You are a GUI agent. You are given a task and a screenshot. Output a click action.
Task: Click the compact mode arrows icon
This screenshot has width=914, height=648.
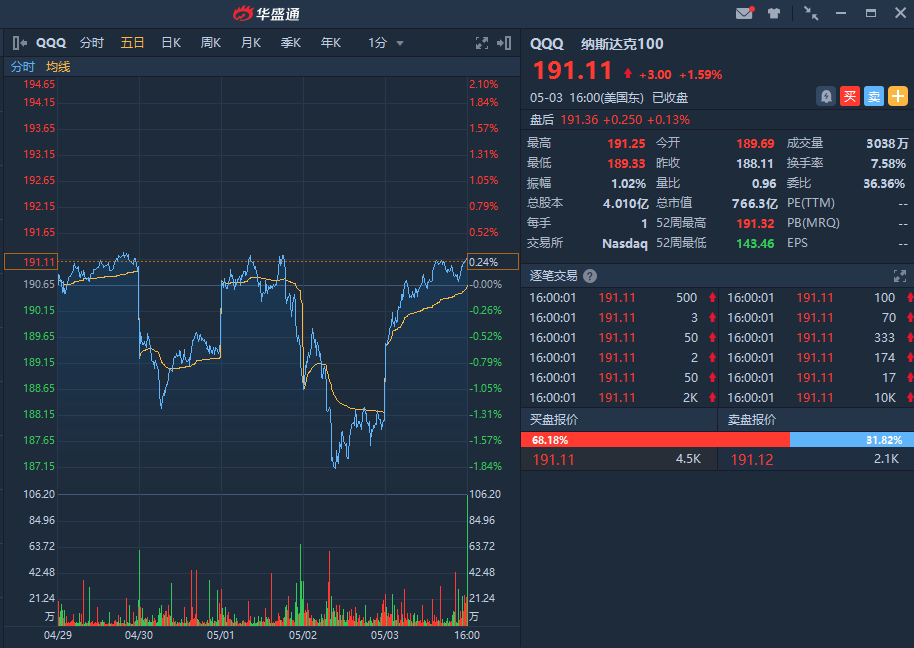click(x=811, y=13)
